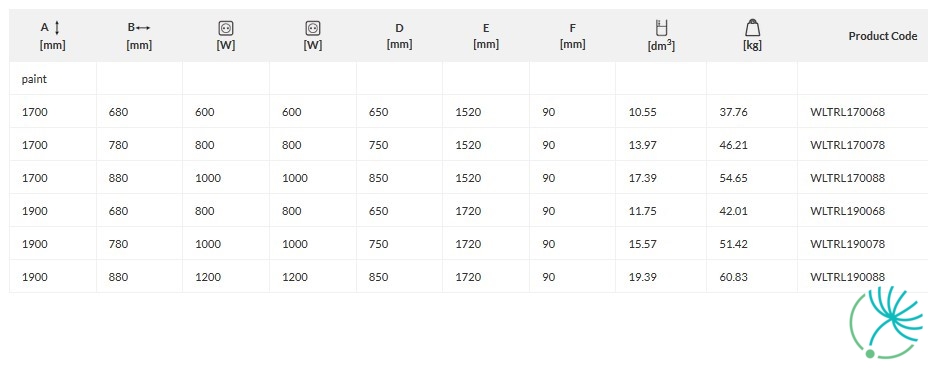Click weight value 60.83
Screen dimensions: 943x380
coord(733,277)
